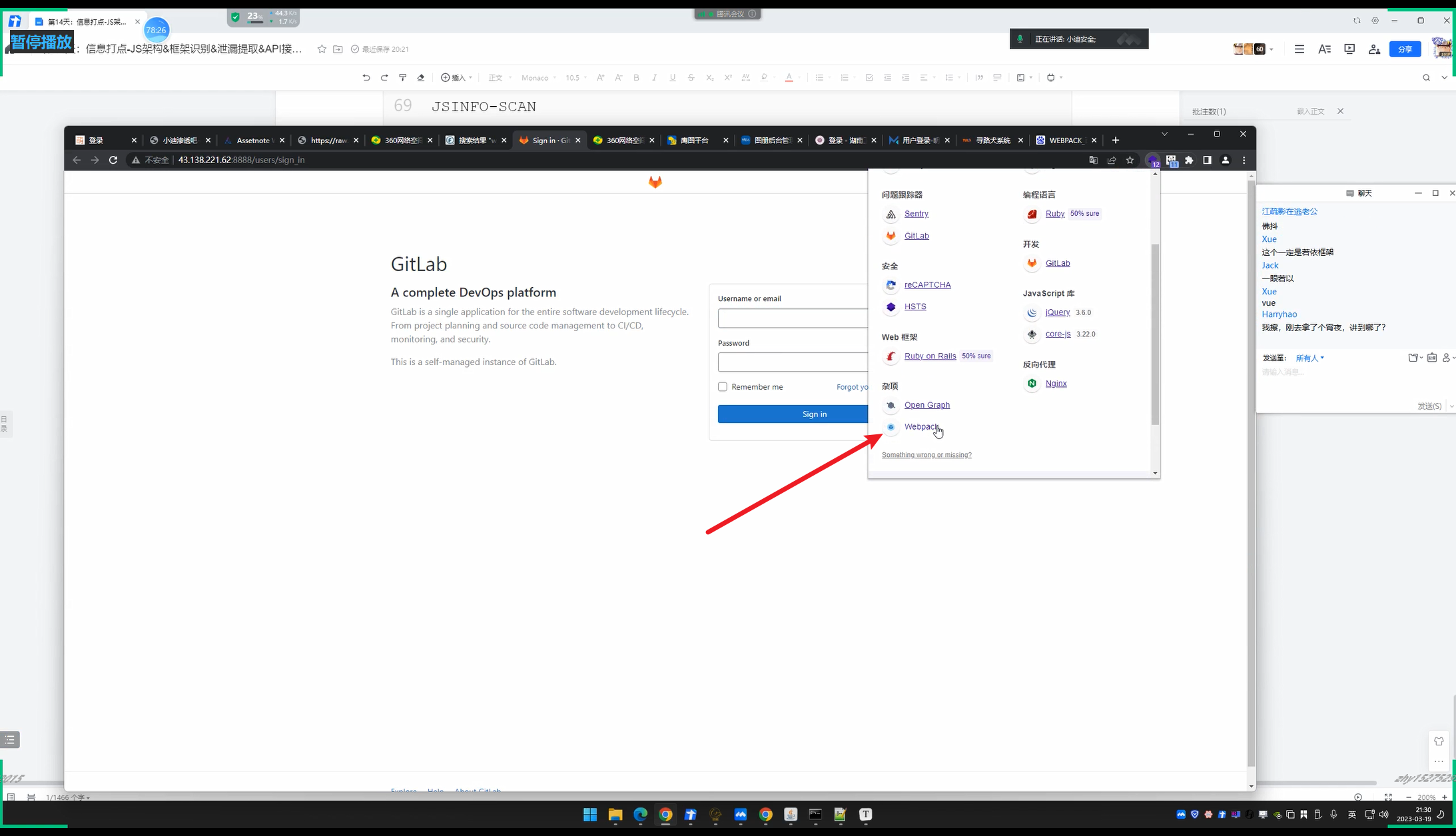Screen dimensions: 1456x836
Task: Click the Username or email field
Action: pyautogui.click(x=793, y=318)
